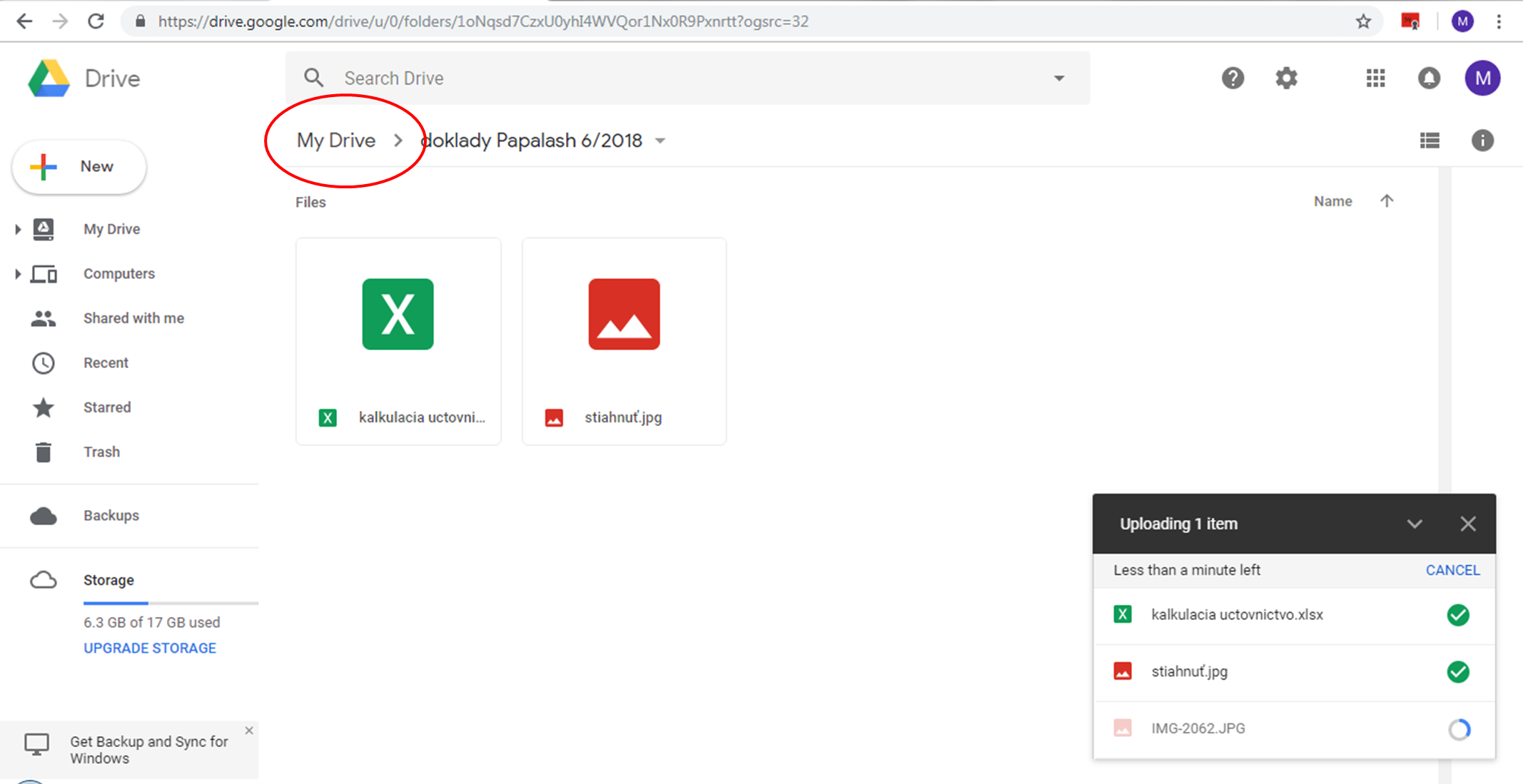Click the browser back arrow
This screenshot has width=1523, height=784.
[x=24, y=21]
